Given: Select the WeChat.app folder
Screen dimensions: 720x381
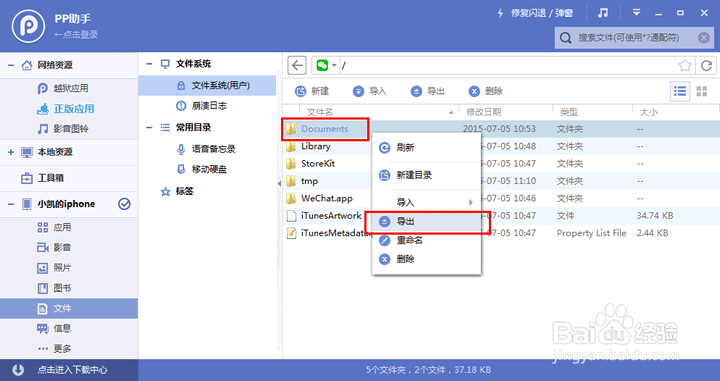Looking at the screenshot, I should (x=326, y=199).
